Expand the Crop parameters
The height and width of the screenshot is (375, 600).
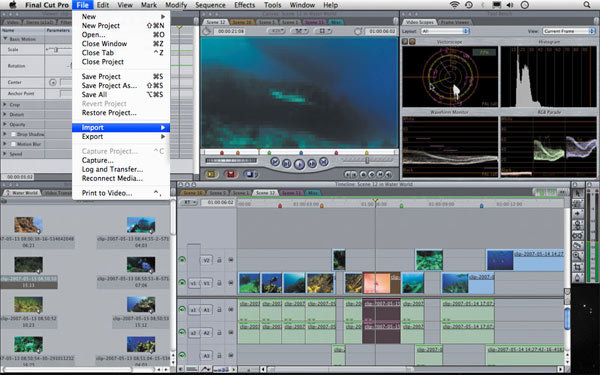click(5, 104)
